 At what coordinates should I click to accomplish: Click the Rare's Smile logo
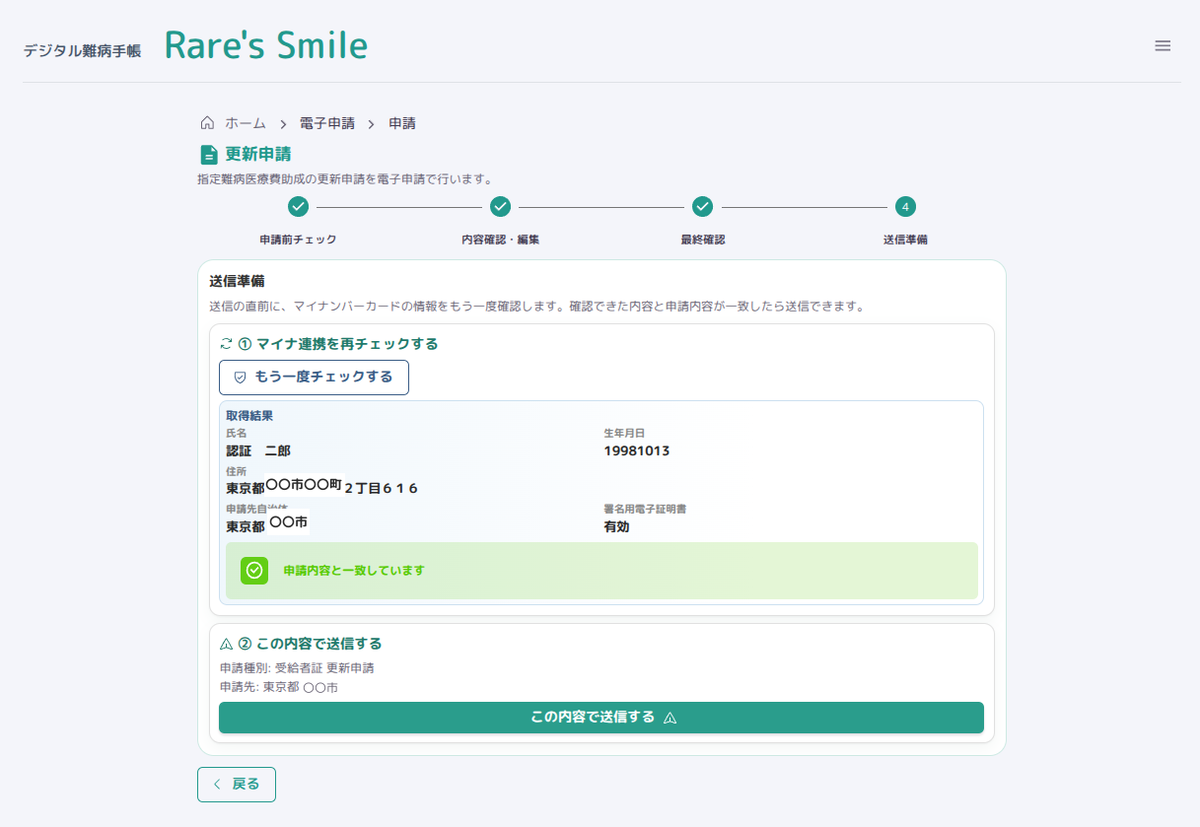click(266, 45)
